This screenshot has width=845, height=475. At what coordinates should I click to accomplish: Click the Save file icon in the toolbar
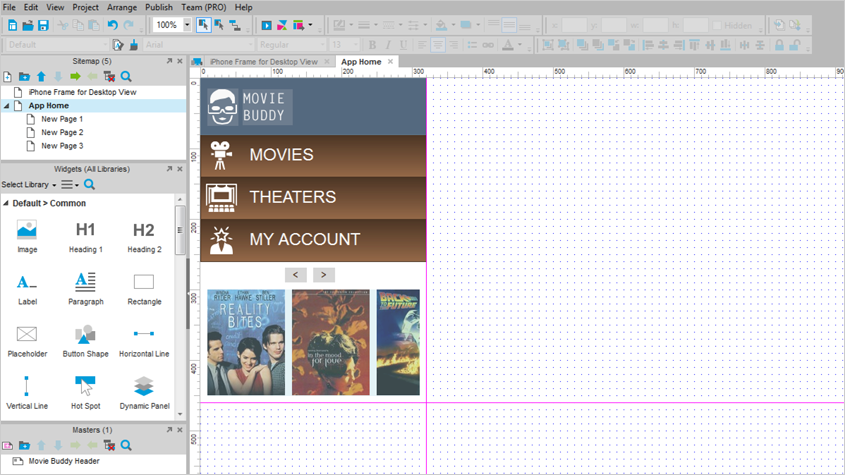pos(44,25)
